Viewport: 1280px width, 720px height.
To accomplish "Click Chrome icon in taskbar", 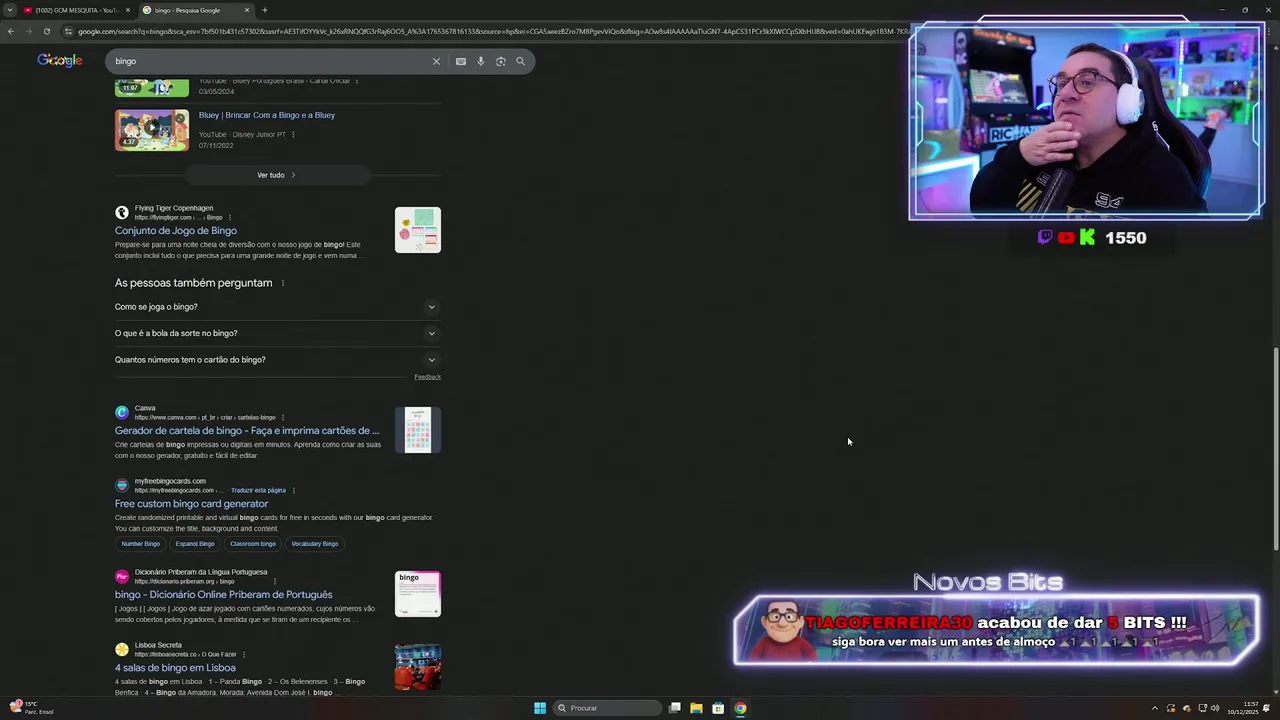I will tap(740, 708).
